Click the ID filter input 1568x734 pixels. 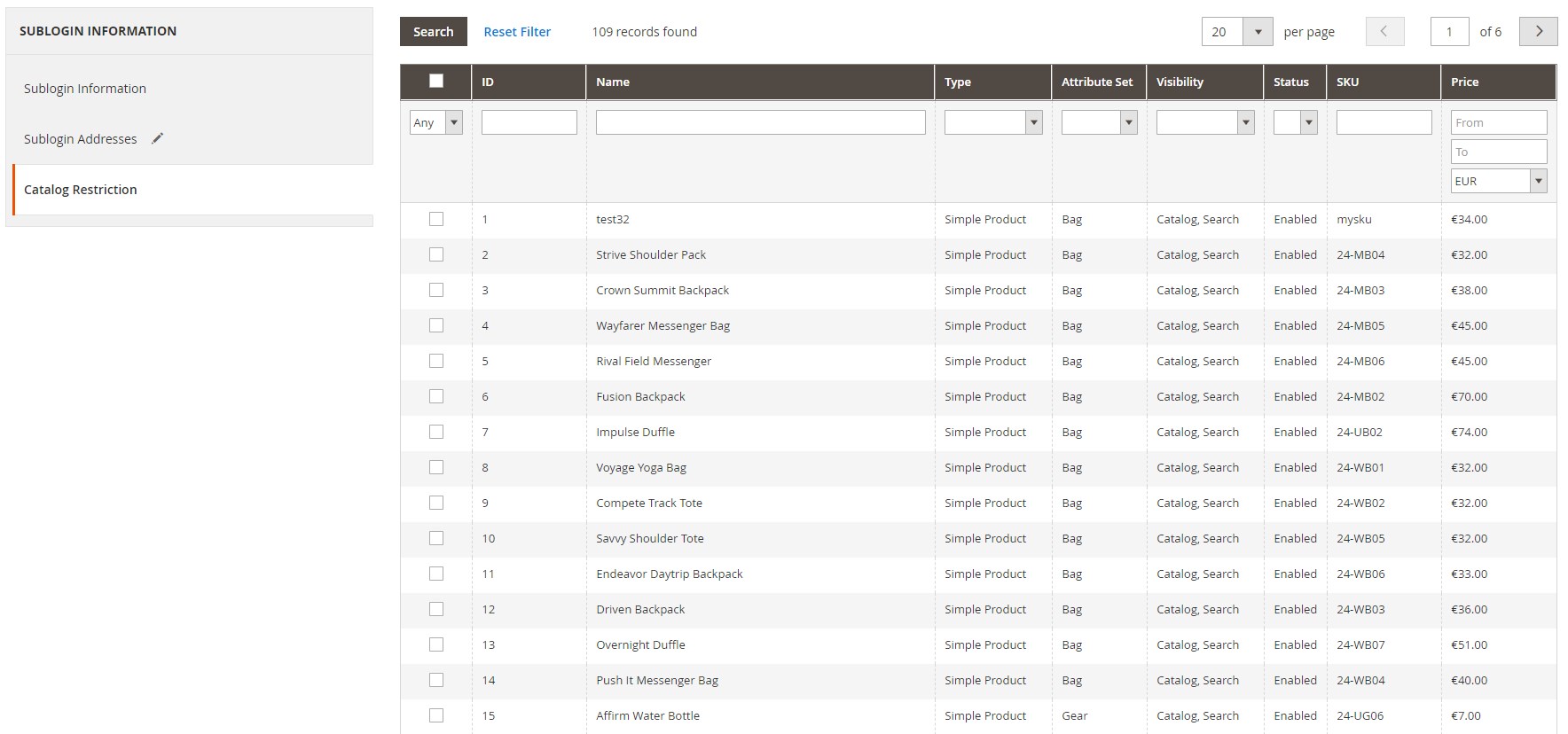tap(529, 122)
